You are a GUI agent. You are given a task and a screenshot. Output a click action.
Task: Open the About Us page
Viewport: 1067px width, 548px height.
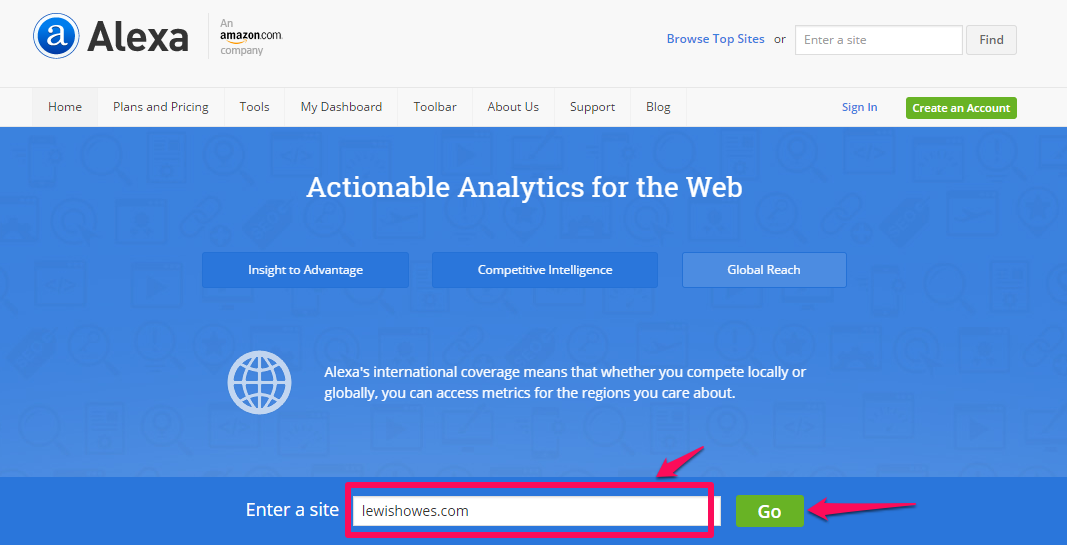point(513,107)
